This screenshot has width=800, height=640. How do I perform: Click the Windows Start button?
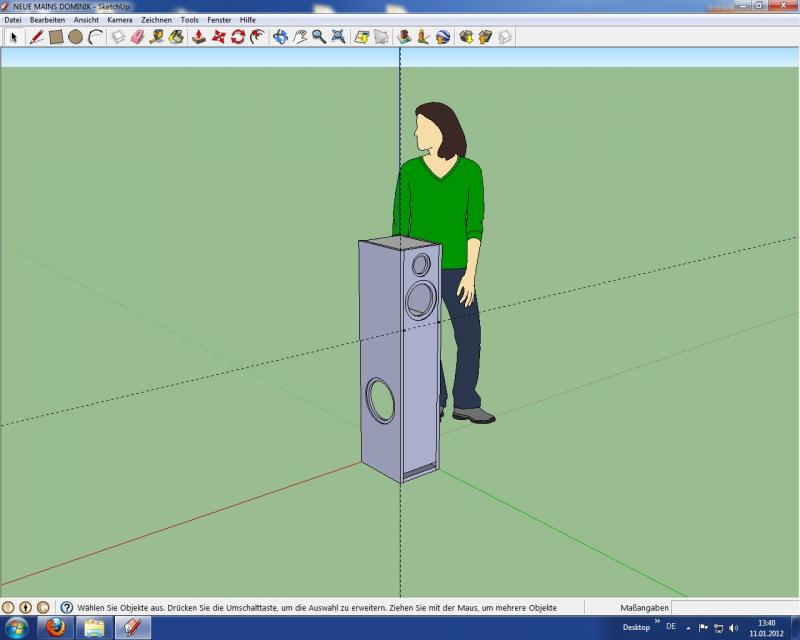pos(17,627)
